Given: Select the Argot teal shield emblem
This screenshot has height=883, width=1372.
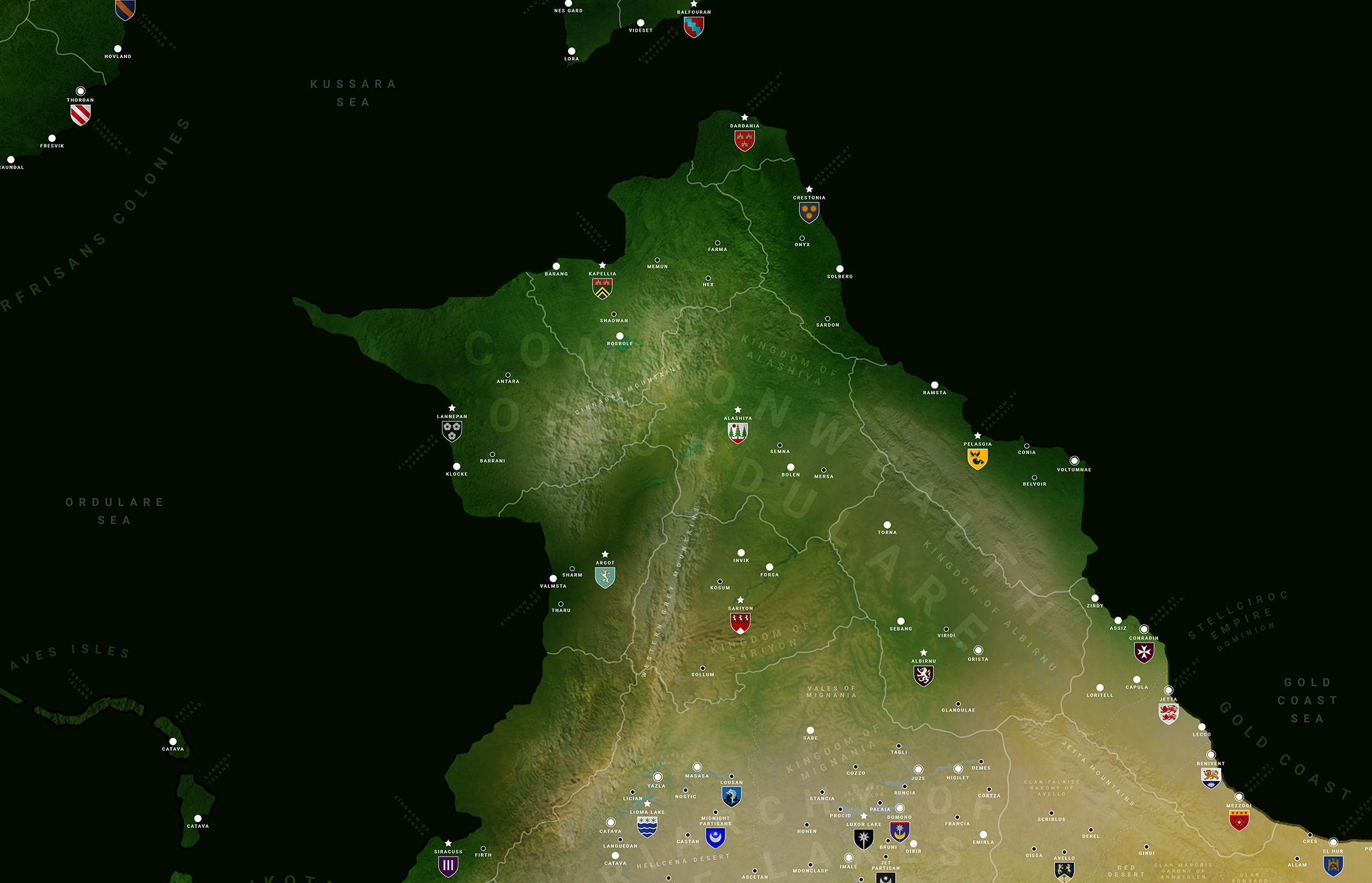Looking at the screenshot, I should pos(605,577).
